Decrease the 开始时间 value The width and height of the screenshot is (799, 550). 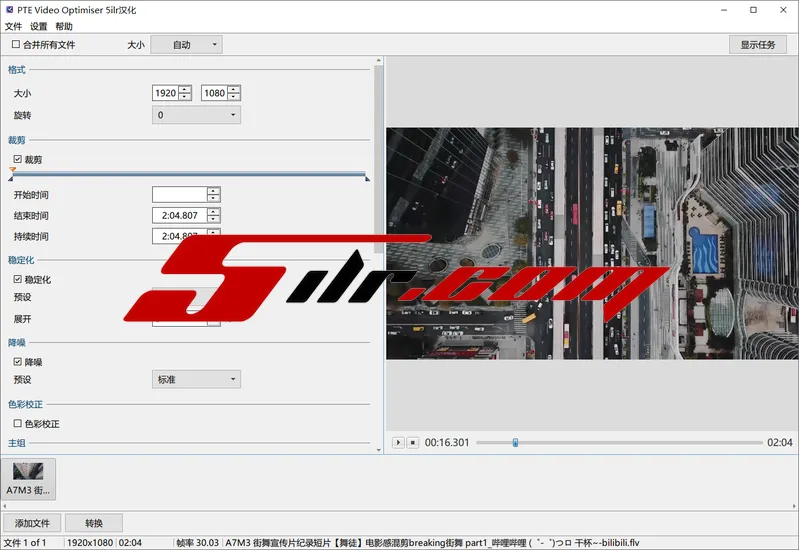[x=214, y=198]
